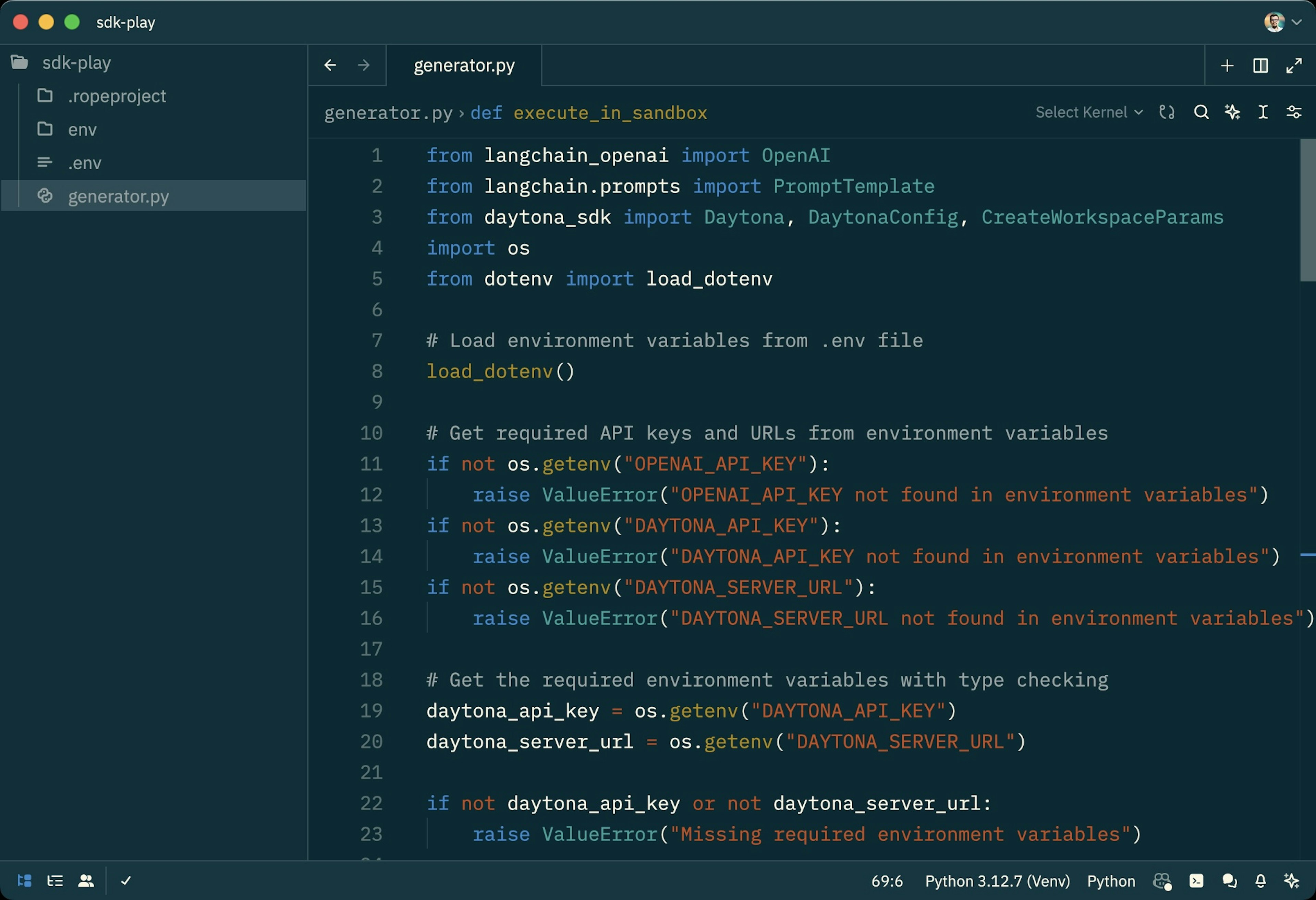Click the editor vertical scrollbar thumb

coord(1307,209)
